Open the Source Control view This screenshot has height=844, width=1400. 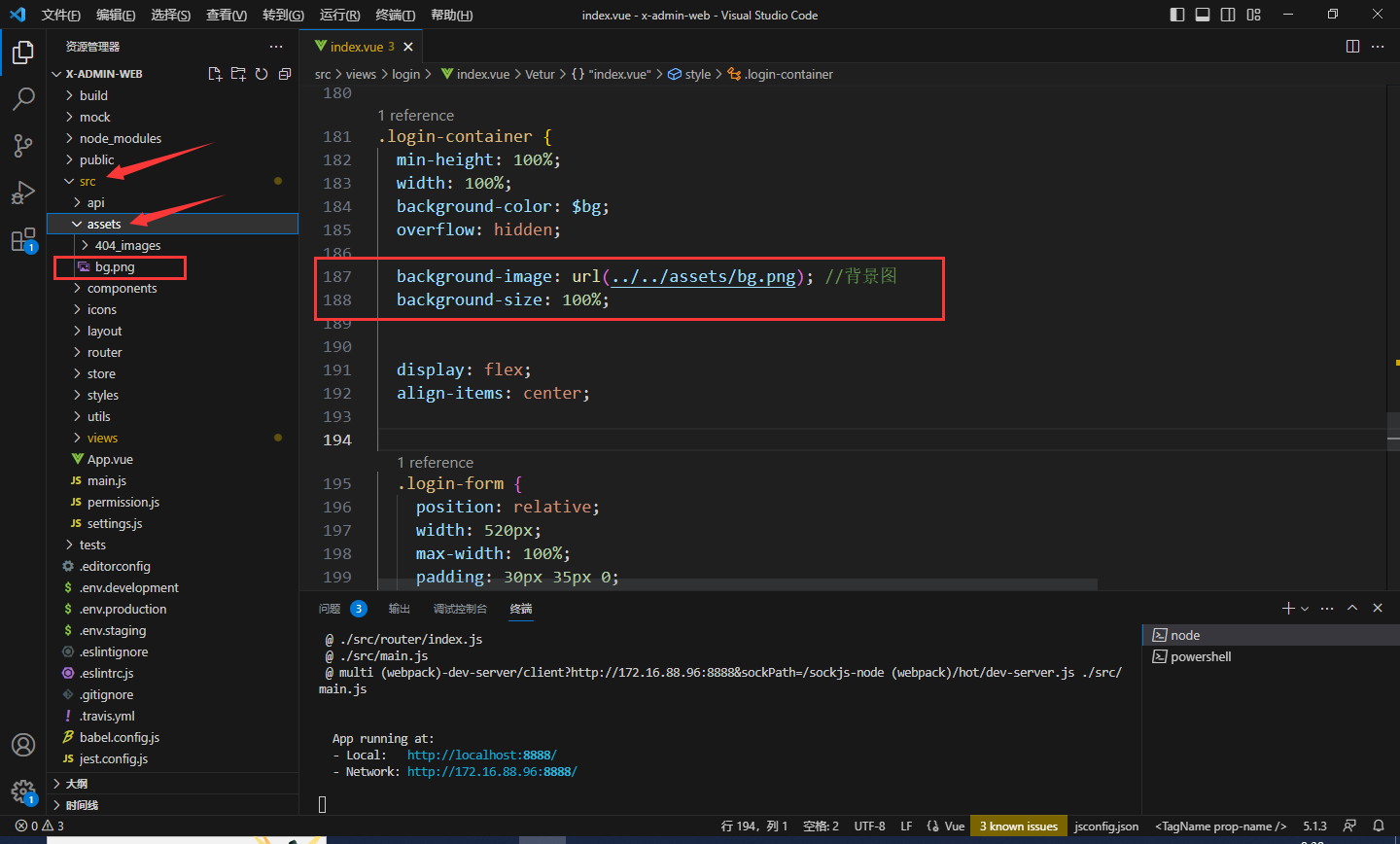23,146
